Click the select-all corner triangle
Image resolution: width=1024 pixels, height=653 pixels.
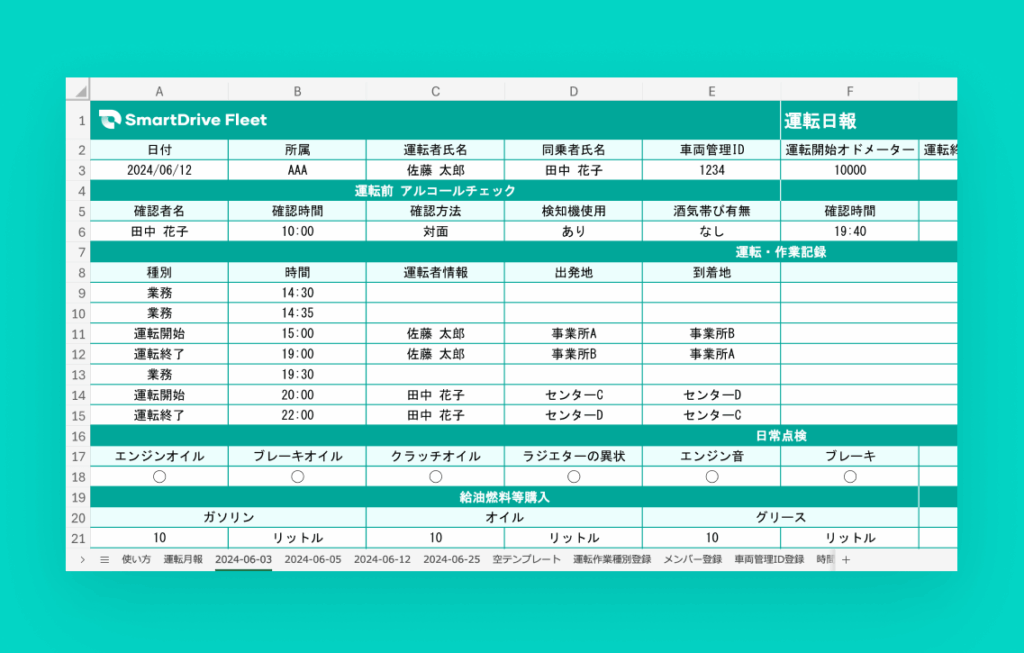click(x=78, y=90)
